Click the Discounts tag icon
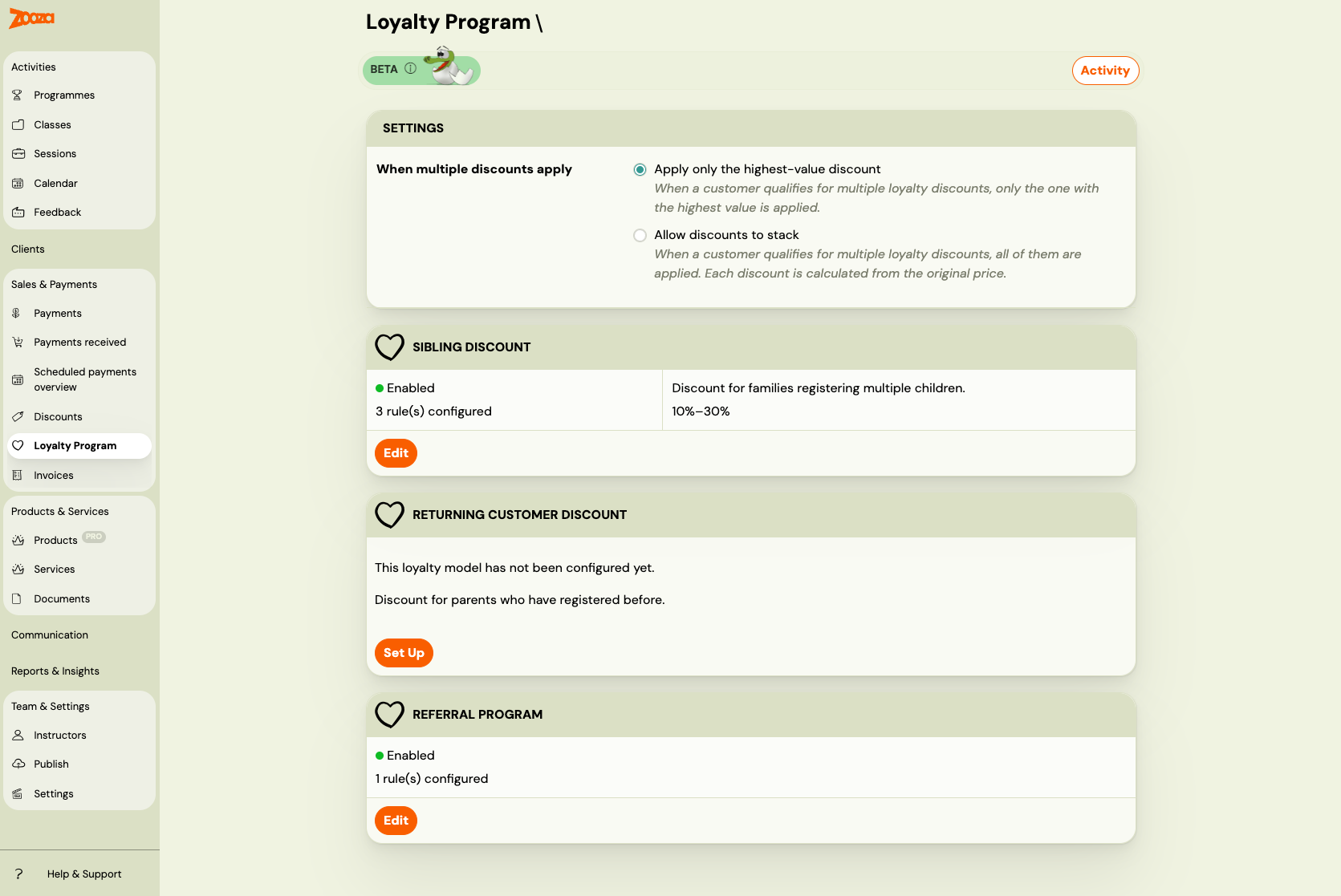1341x896 pixels. 18,416
